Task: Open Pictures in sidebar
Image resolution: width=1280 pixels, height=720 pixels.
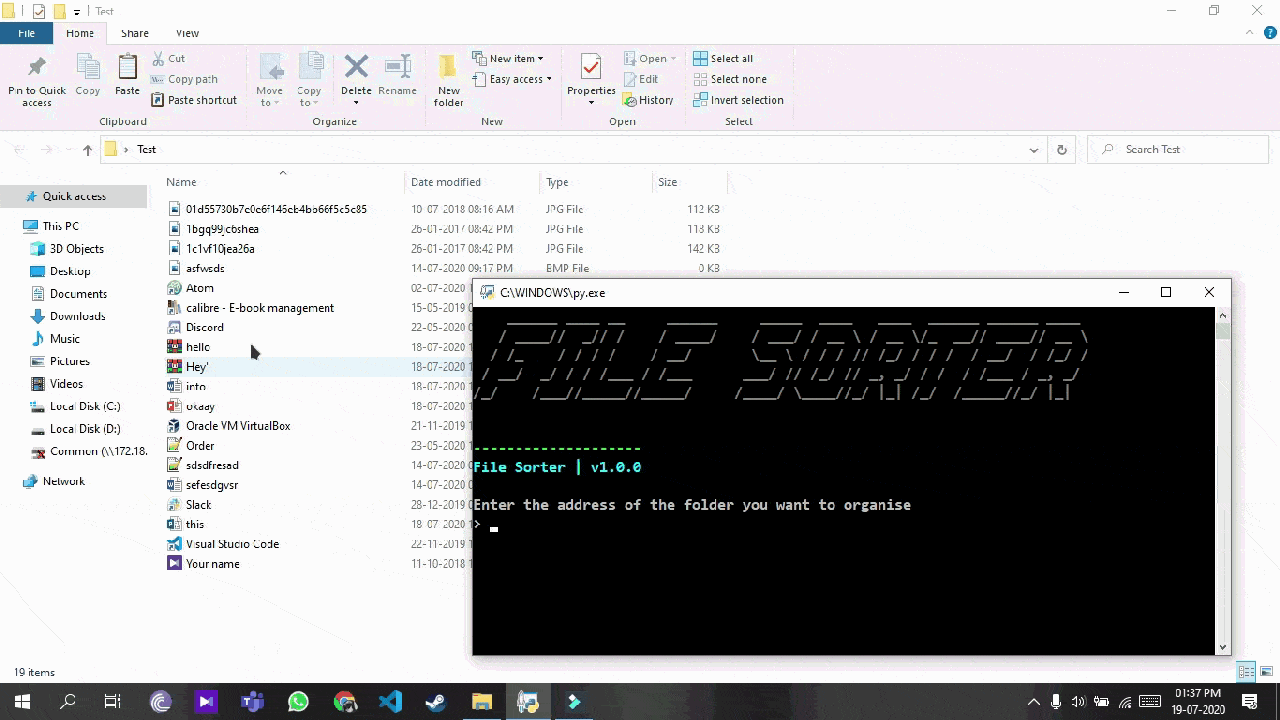Action: [70, 361]
